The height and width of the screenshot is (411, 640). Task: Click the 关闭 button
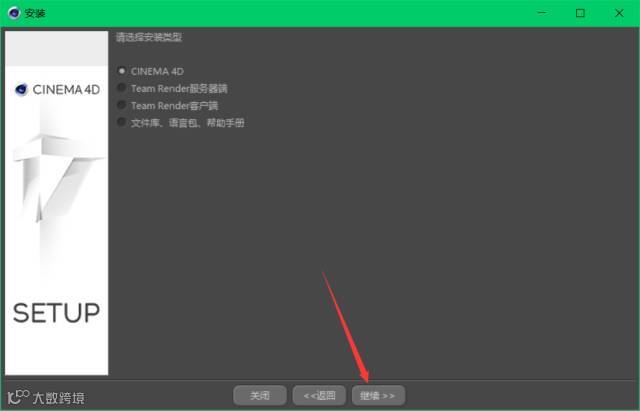coord(260,395)
